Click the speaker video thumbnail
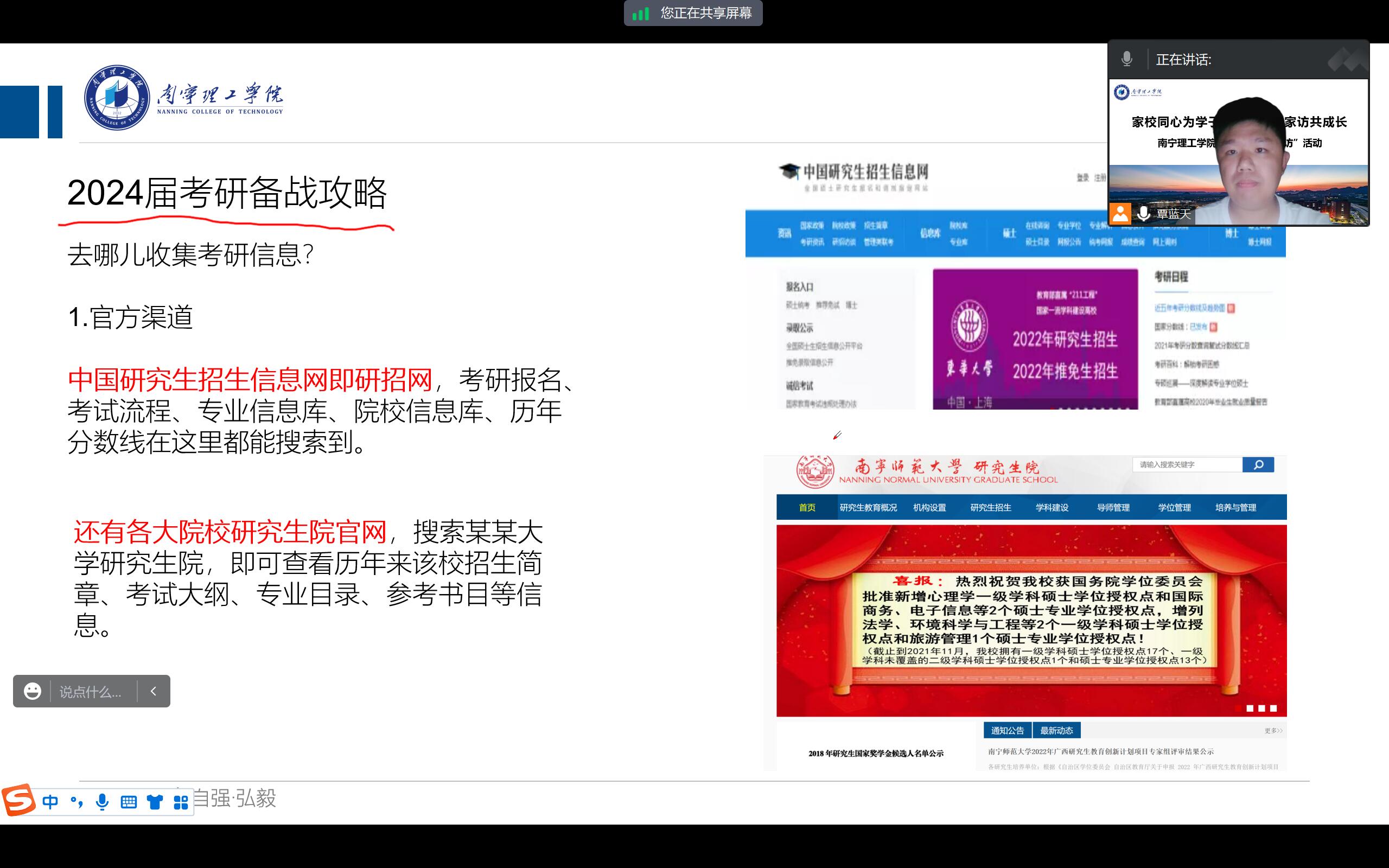Screen dimensions: 1389x868 pos(1239,152)
